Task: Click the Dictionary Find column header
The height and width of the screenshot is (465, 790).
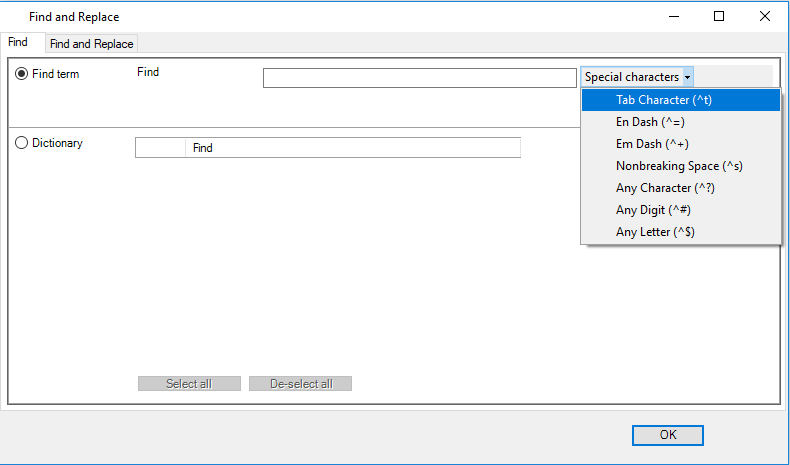Action: pyautogui.click(x=353, y=148)
